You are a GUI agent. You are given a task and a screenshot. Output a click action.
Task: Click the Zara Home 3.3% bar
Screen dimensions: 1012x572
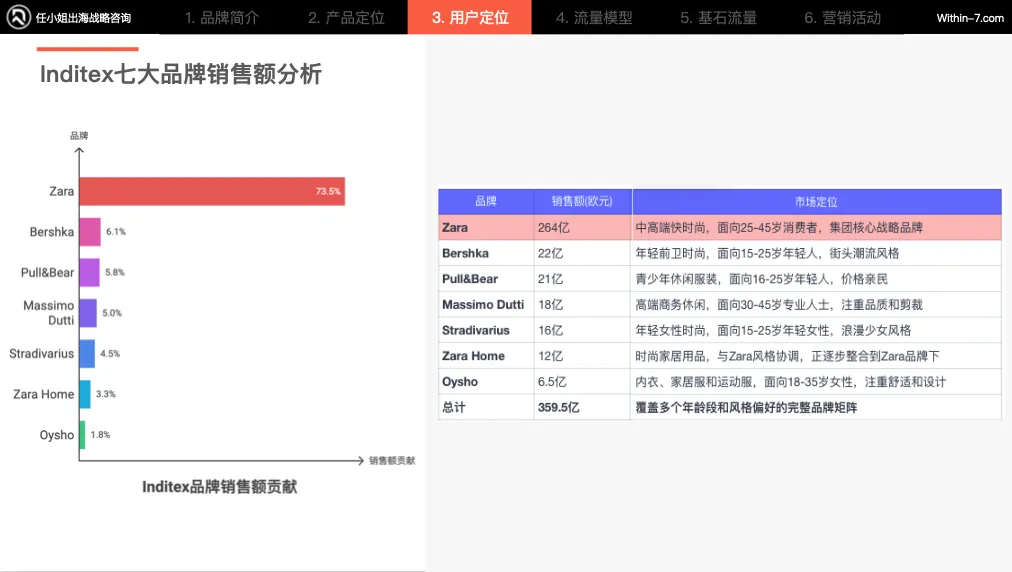click(x=85, y=394)
